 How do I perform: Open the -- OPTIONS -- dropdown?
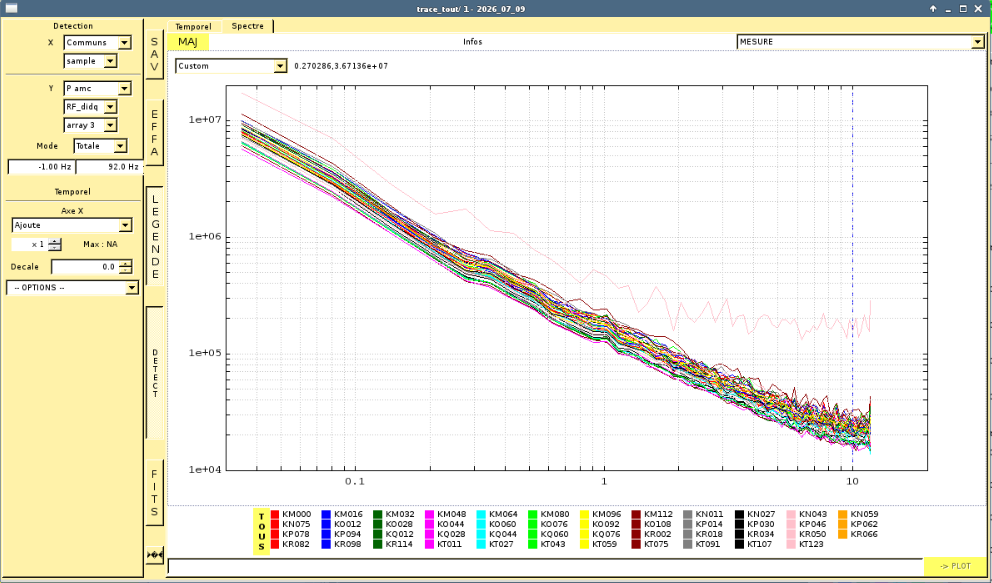click(x=72, y=288)
